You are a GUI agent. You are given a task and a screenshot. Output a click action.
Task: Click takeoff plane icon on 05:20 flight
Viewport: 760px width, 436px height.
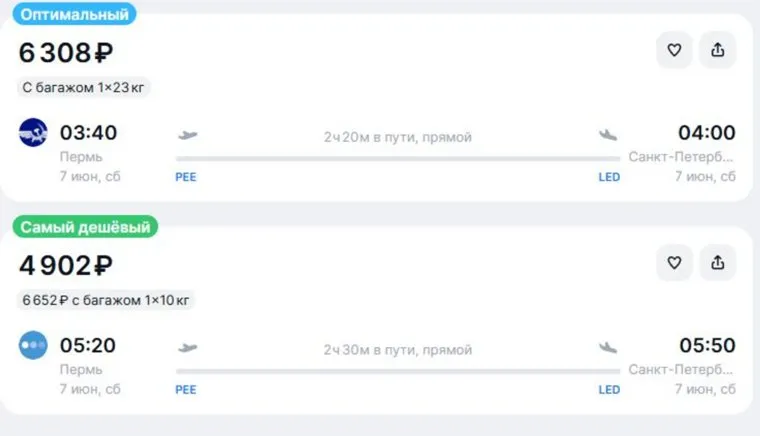point(187,348)
